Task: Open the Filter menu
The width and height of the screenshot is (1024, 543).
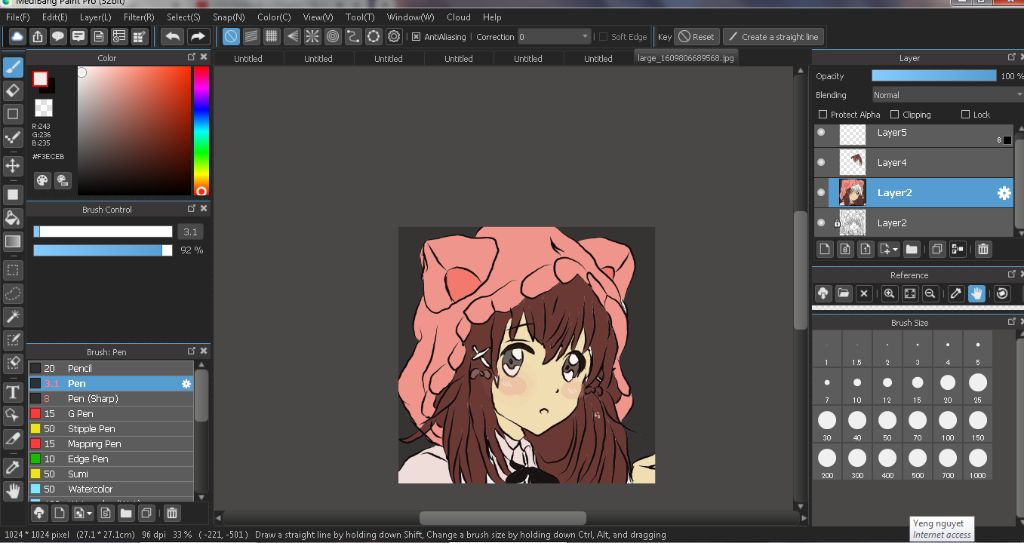Action: point(138,17)
